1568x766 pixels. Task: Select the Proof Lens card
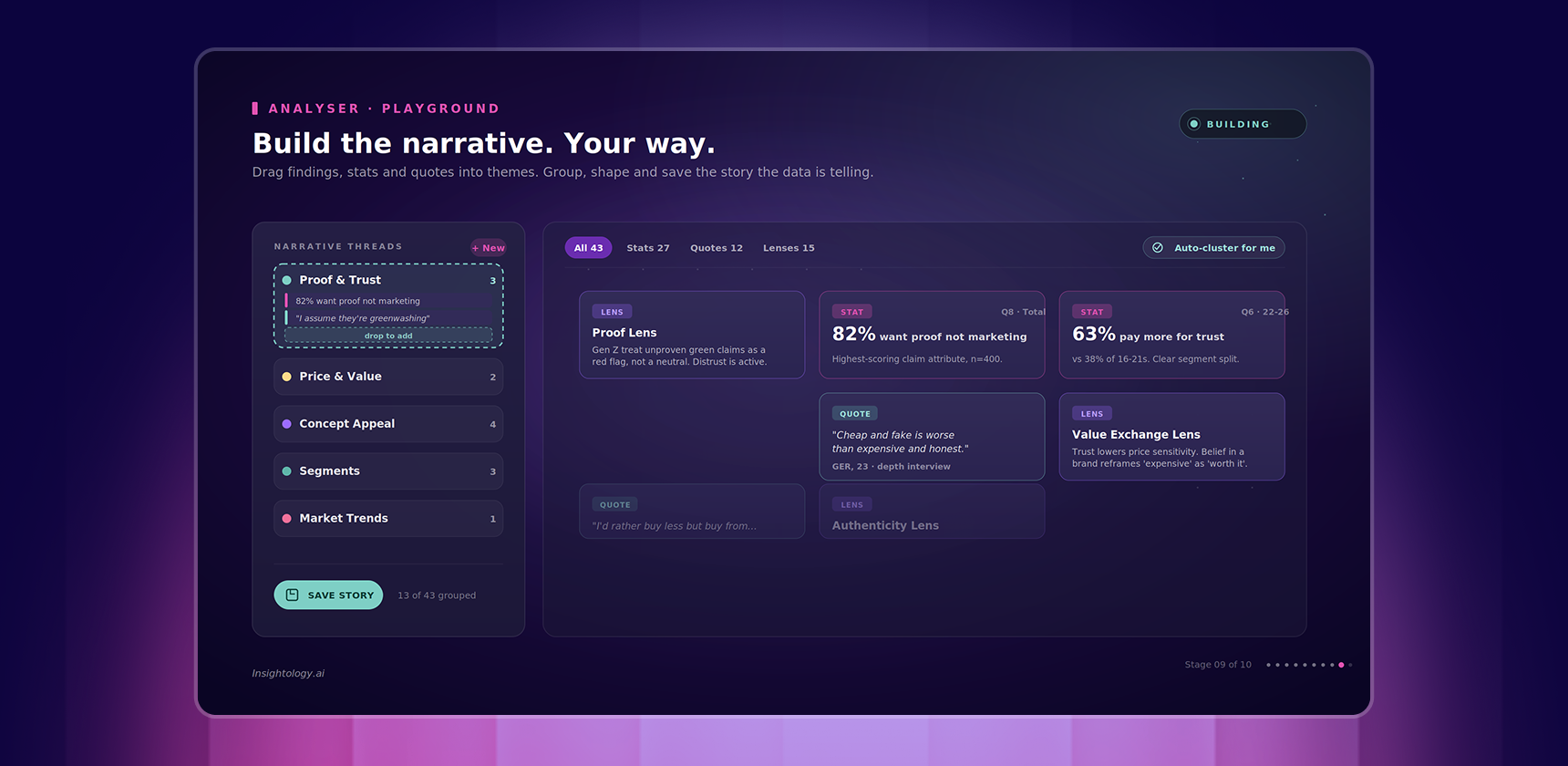tap(692, 335)
